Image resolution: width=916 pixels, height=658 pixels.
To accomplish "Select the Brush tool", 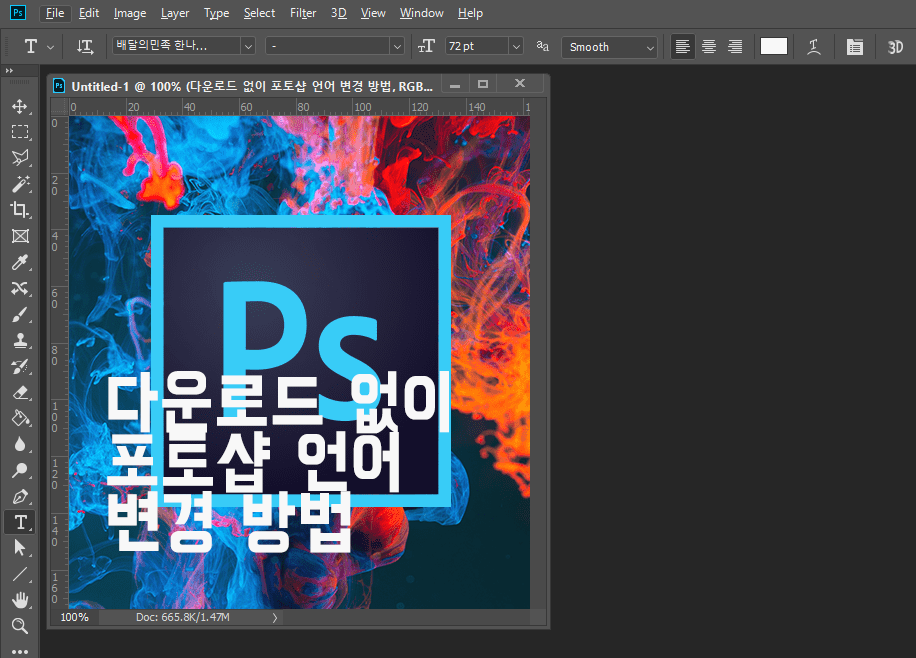I will (x=20, y=314).
